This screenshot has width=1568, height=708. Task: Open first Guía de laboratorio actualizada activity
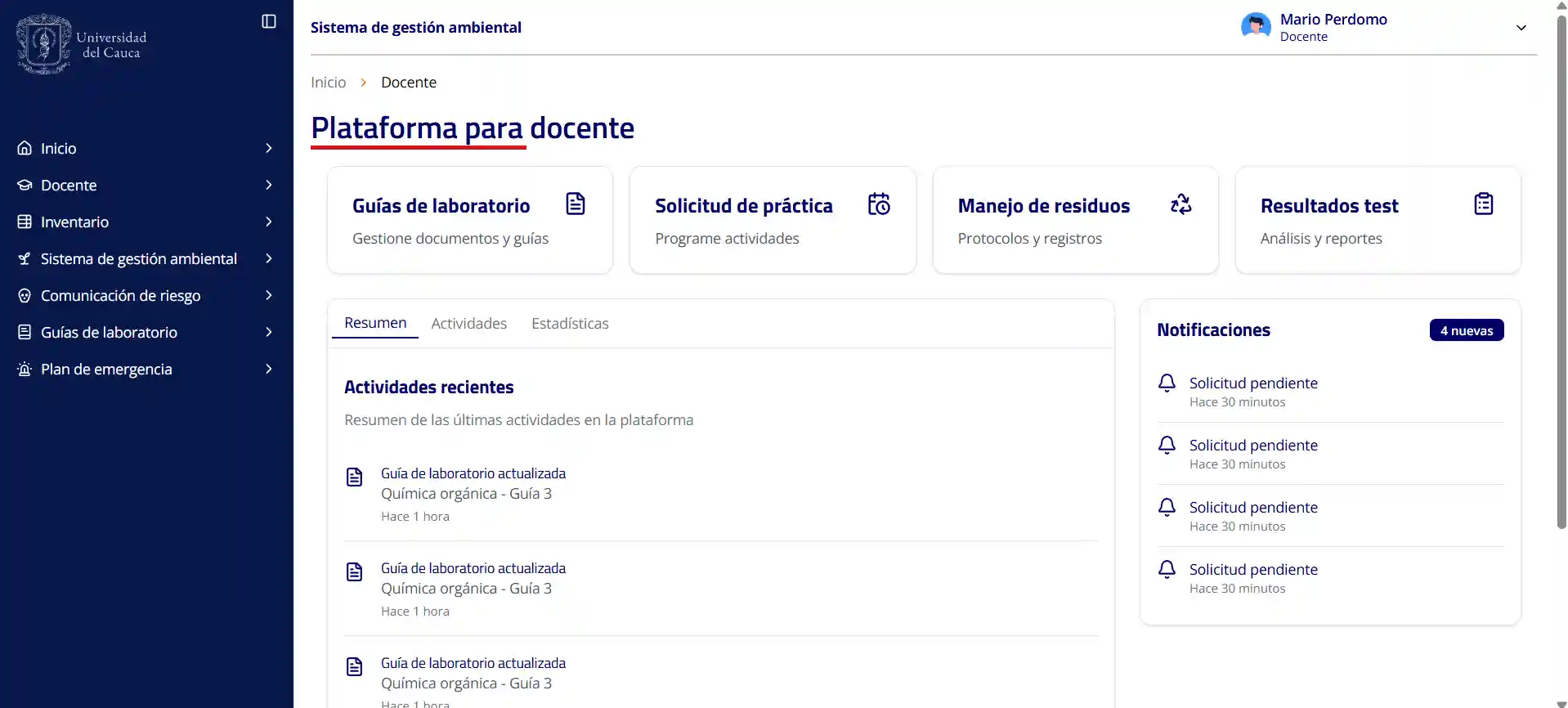(473, 473)
